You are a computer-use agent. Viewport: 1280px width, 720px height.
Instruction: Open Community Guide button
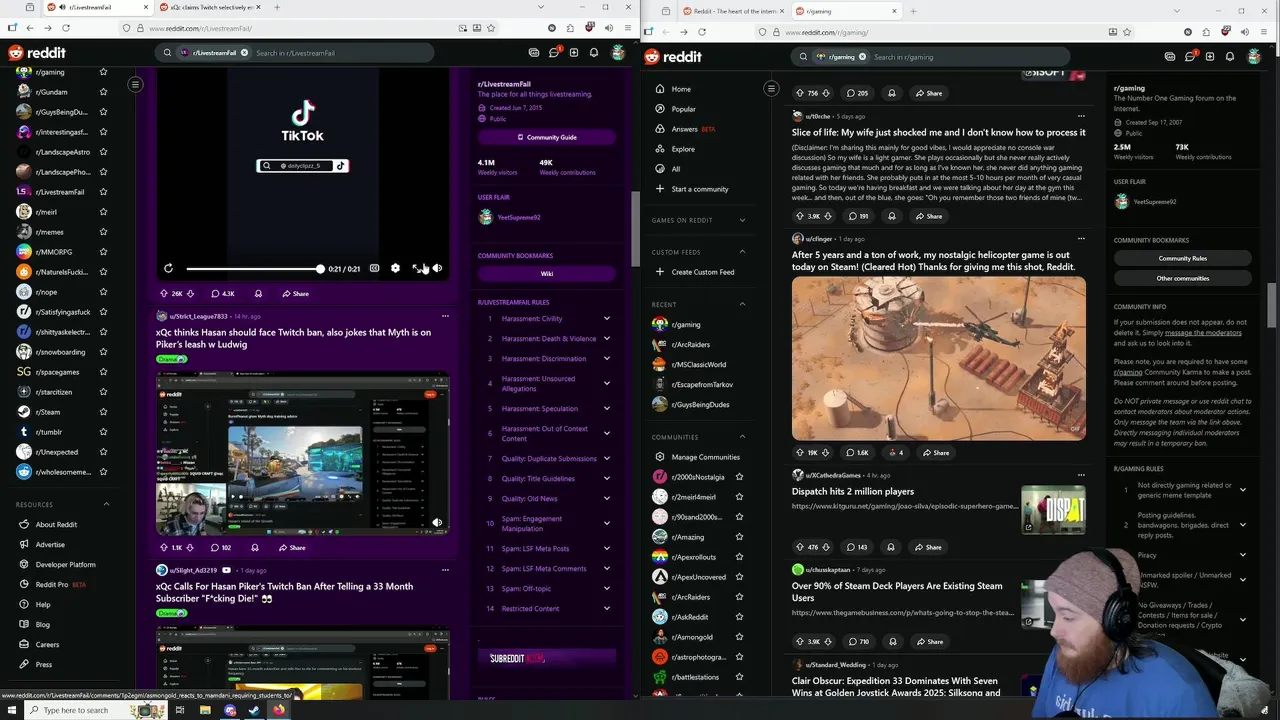(546, 137)
